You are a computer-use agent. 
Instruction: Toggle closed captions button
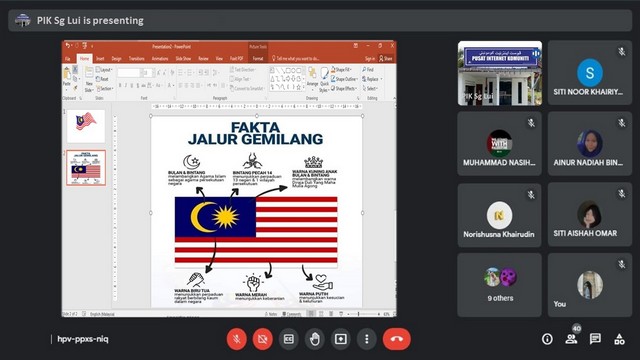289,339
